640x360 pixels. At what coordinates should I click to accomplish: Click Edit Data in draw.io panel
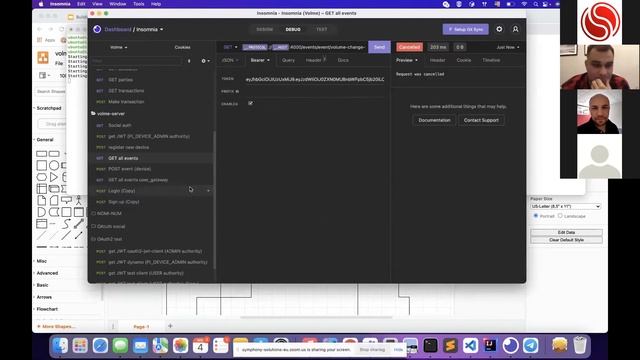566,232
